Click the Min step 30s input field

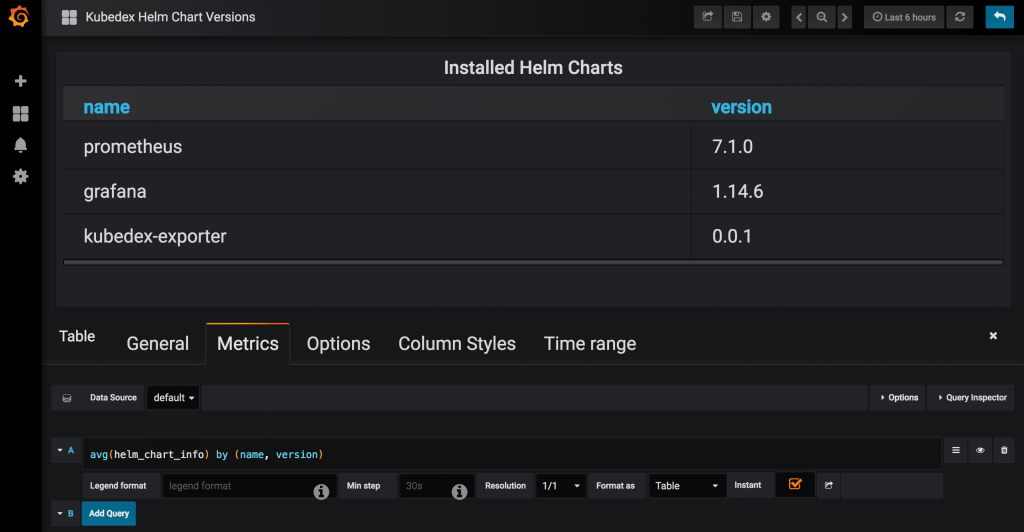(436, 486)
